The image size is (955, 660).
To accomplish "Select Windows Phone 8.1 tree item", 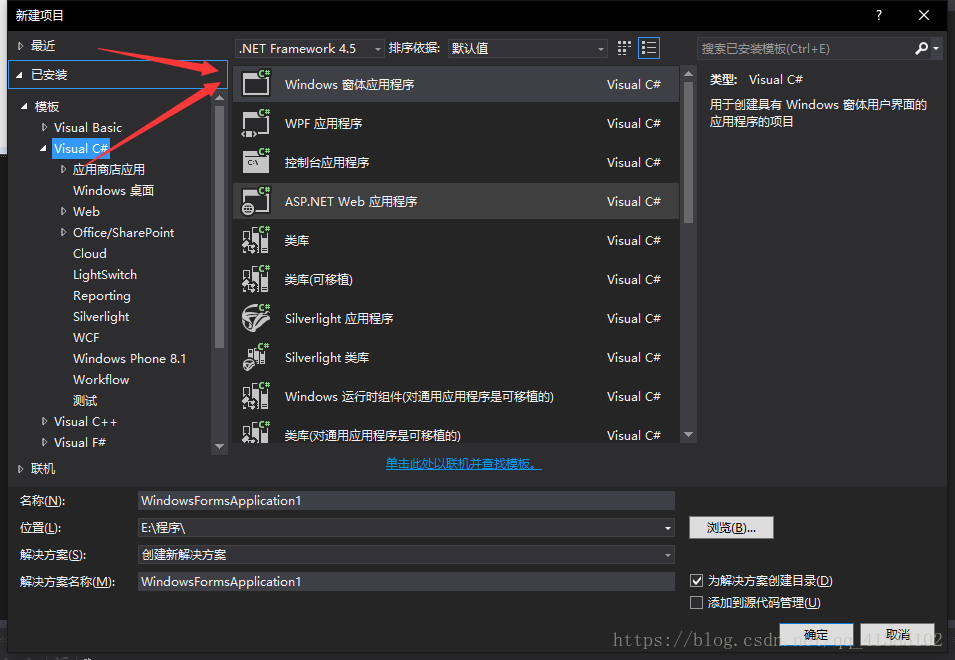I will tap(129, 359).
